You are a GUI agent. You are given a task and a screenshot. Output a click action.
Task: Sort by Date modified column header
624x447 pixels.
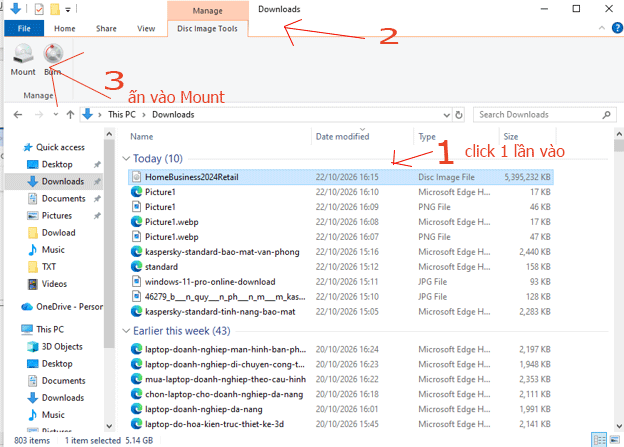pos(342,137)
